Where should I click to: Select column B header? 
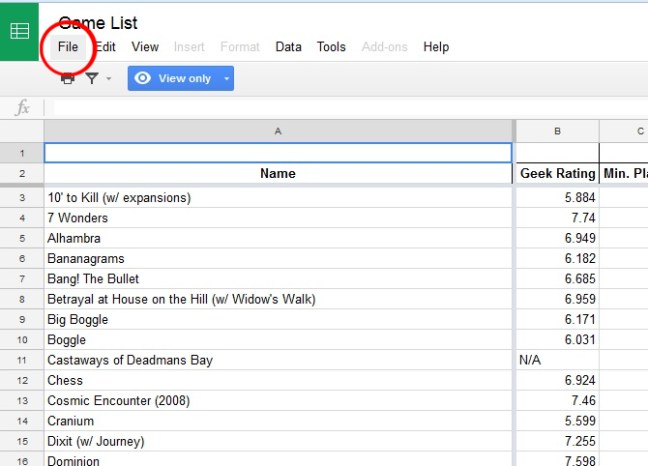[557, 131]
